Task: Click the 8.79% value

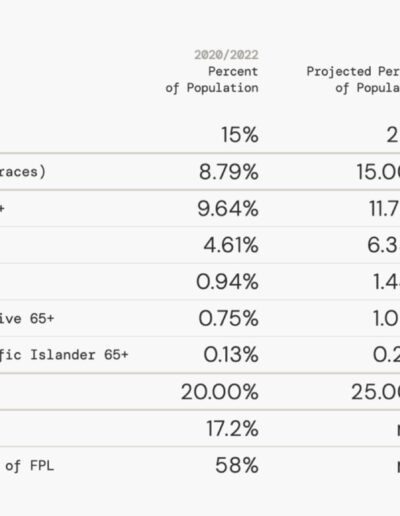Action: coord(229,172)
